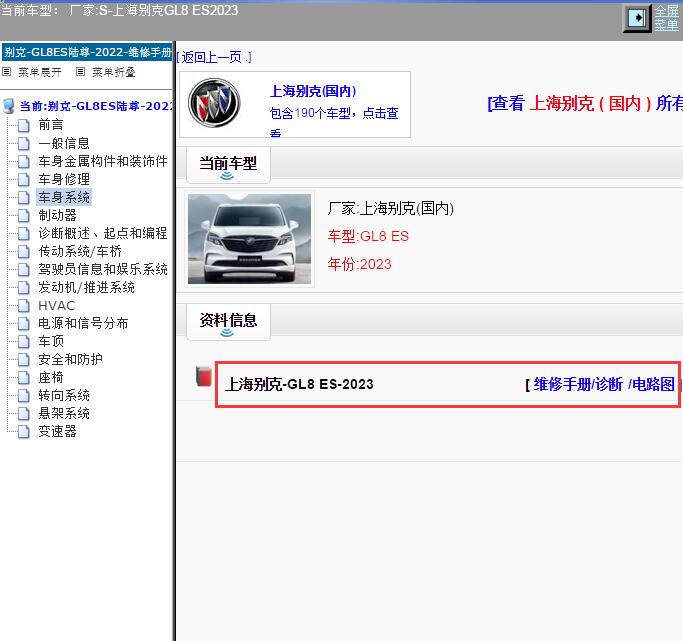The image size is (683, 641).
Task: Click the 年份:2023 year text
Action: [x=360, y=264]
